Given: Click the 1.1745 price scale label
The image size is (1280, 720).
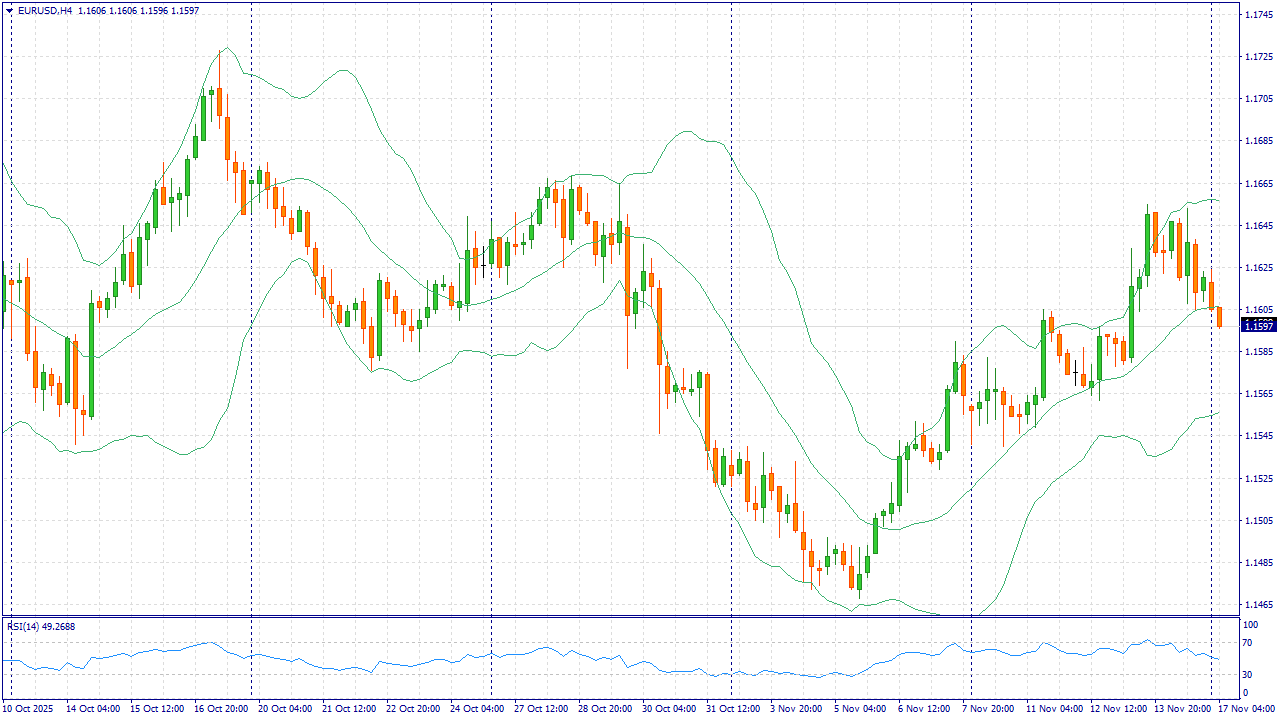Looking at the screenshot, I should (1257, 14).
